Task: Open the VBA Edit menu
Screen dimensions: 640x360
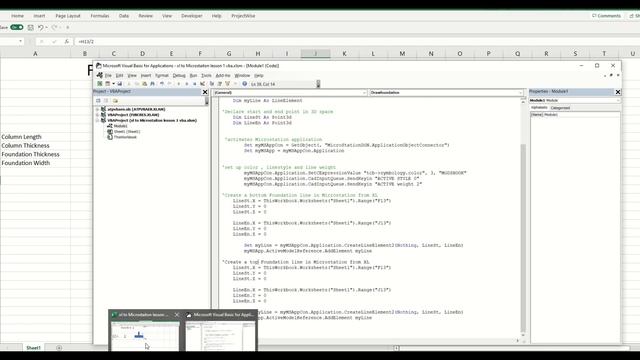Action: (119, 76)
